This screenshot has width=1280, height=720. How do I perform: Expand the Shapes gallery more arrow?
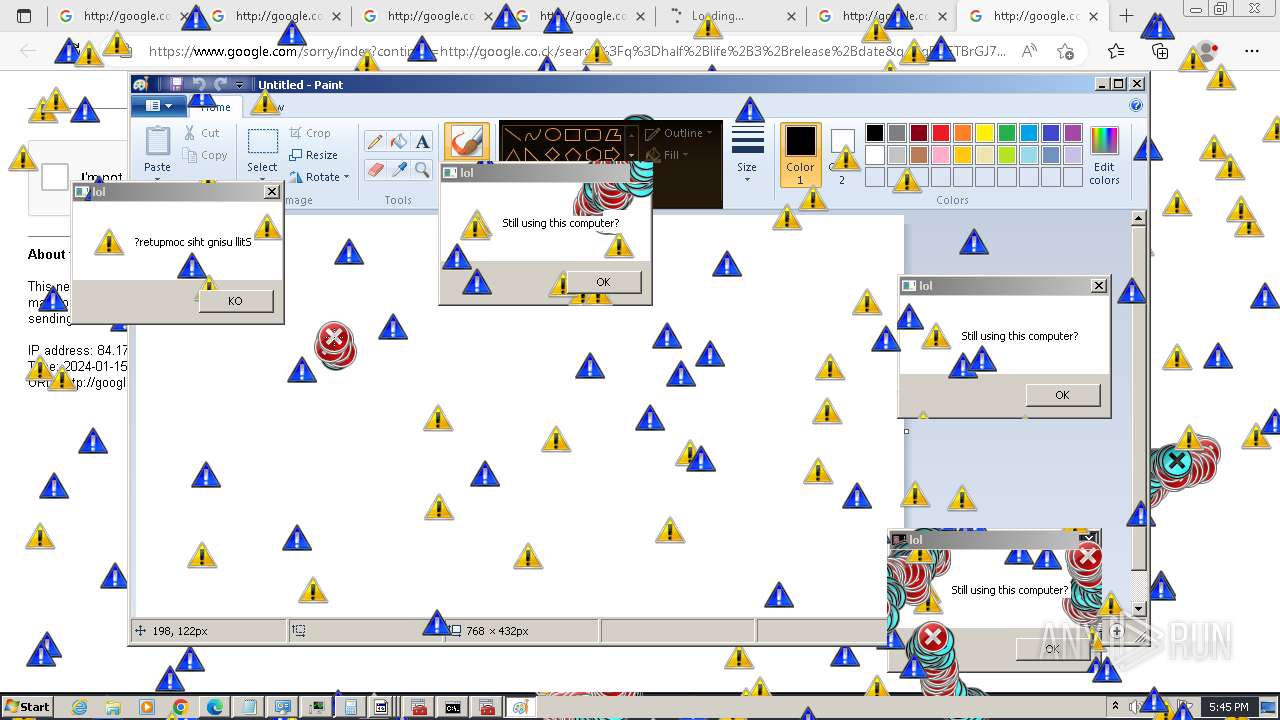[x=632, y=155]
